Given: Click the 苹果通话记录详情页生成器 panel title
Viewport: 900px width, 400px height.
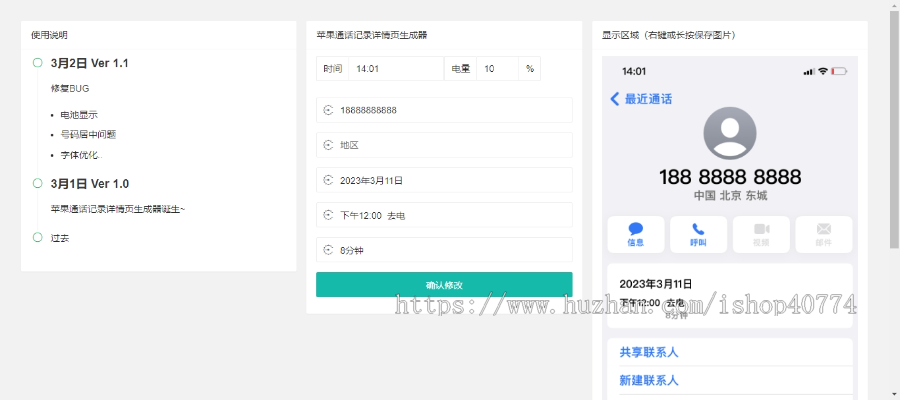Looking at the screenshot, I should 372,35.
